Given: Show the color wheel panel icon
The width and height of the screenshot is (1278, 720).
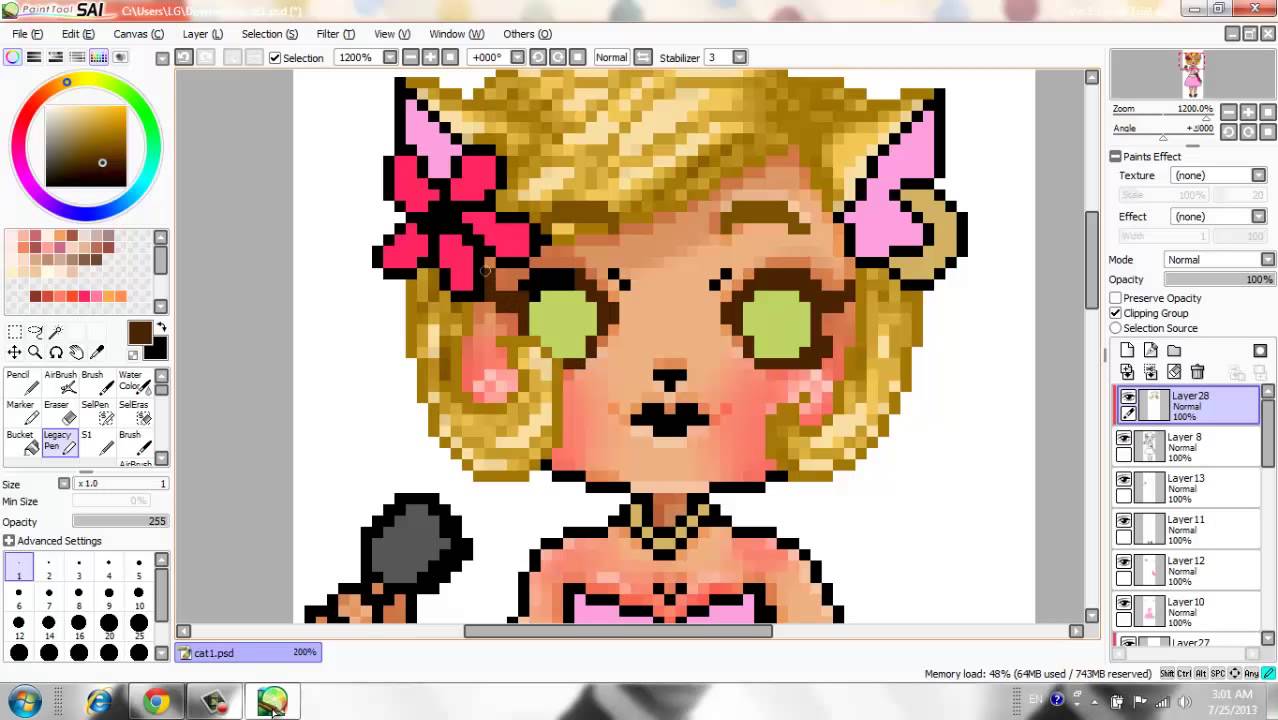Looking at the screenshot, I should 12,57.
